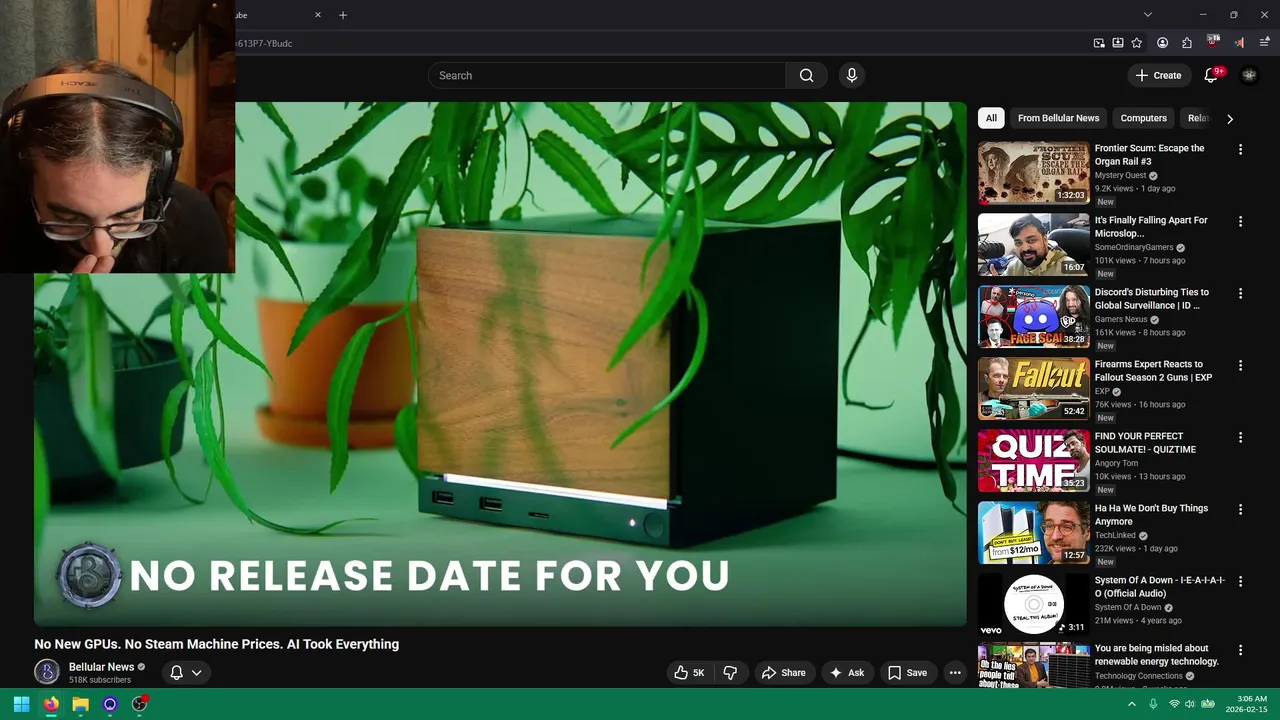This screenshot has width=1280, height=720.
Task: Open Find Your Perfect Soulmate video title
Action: click(x=1145, y=443)
